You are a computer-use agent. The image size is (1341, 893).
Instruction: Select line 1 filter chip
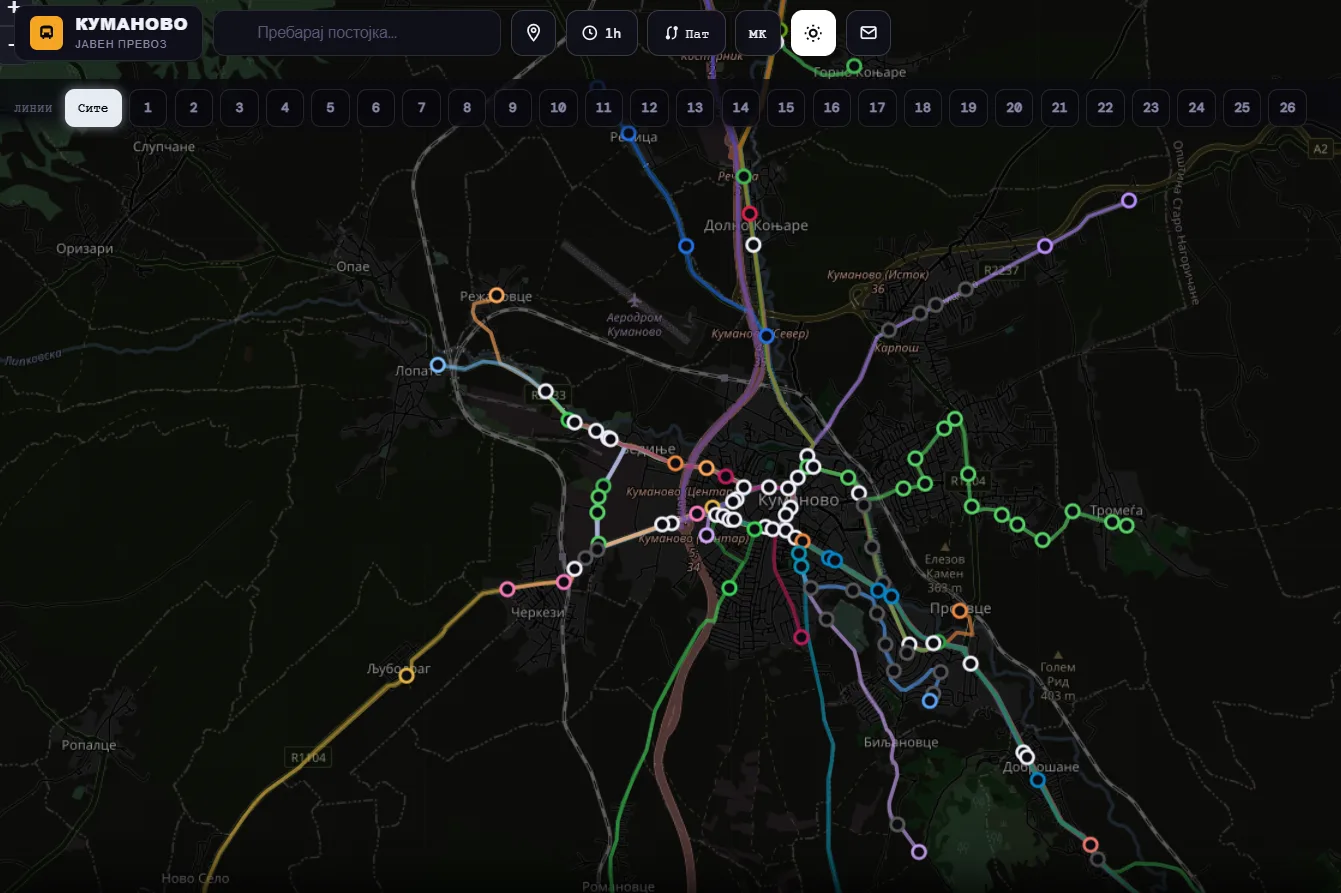click(x=148, y=108)
